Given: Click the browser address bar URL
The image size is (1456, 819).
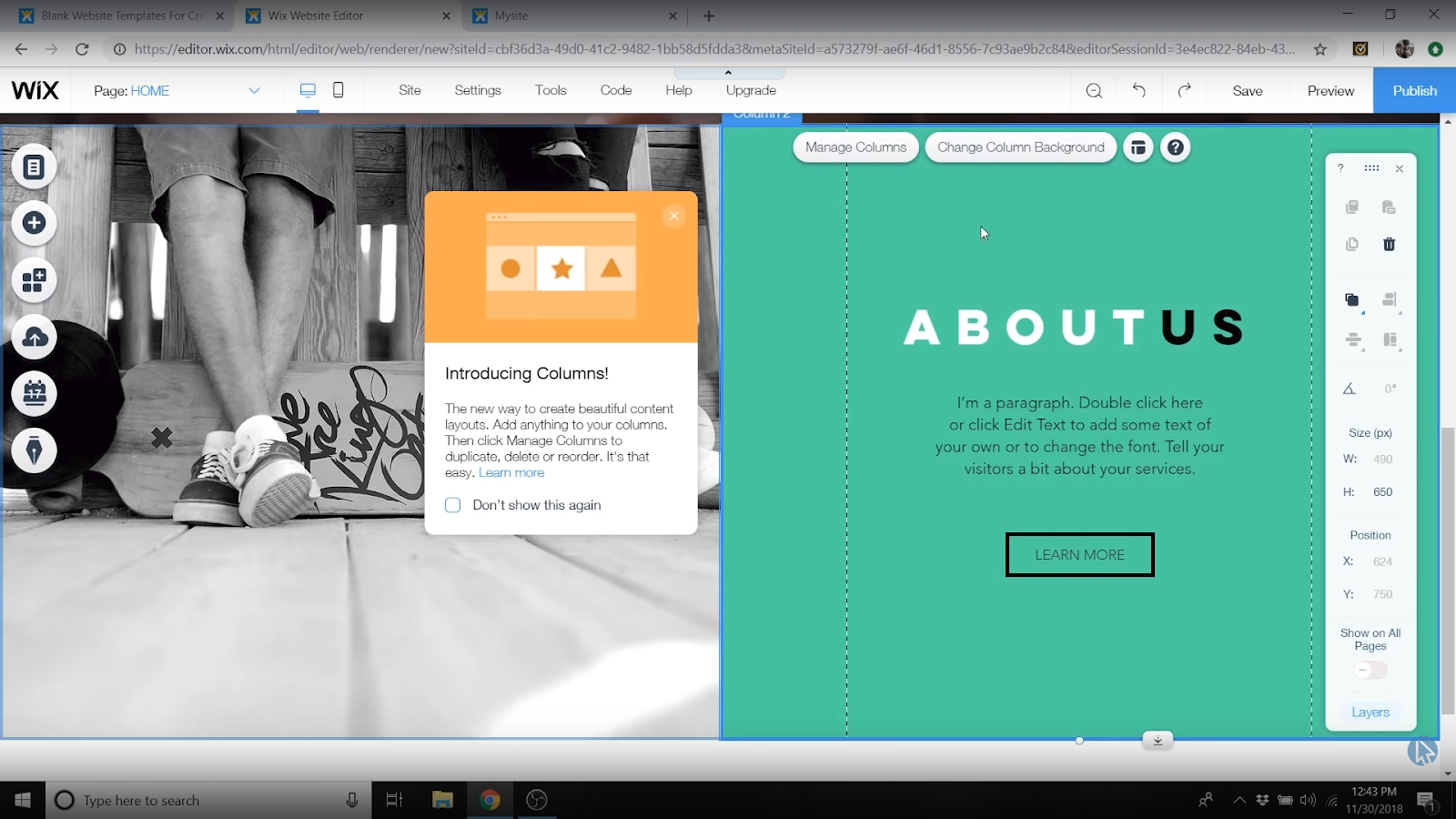Looking at the screenshot, I should (x=714, y=49).
